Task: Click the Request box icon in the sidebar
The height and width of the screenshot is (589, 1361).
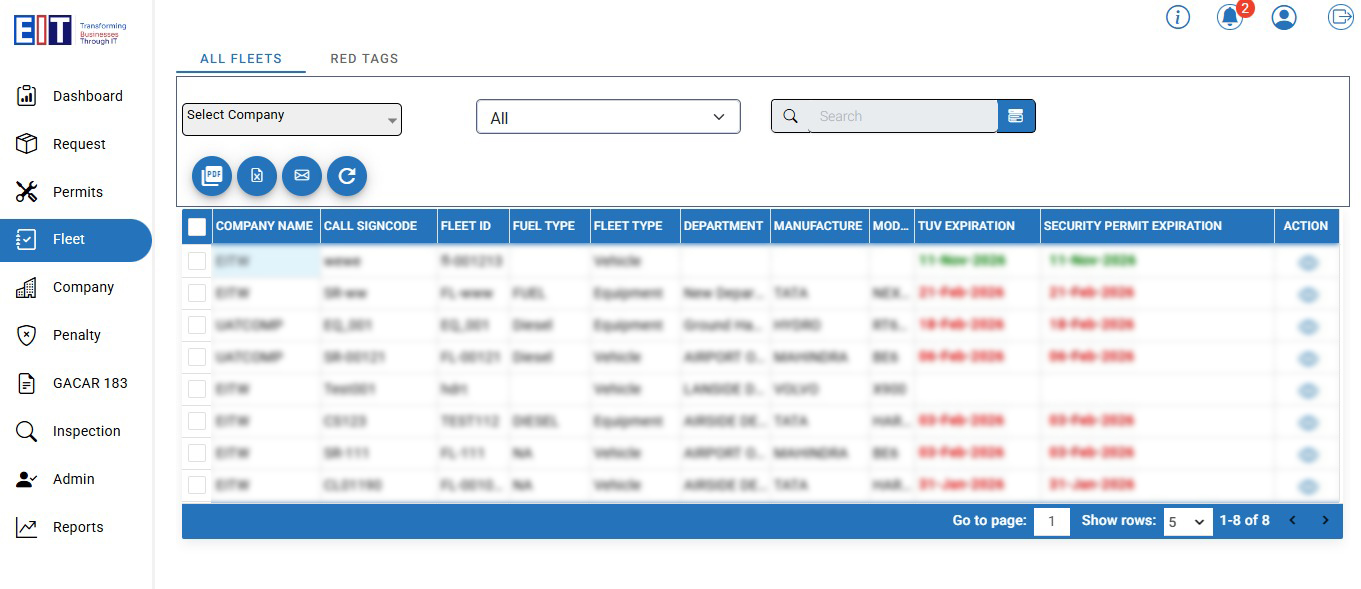Action: pyautogui.click(x=27, y=144)
